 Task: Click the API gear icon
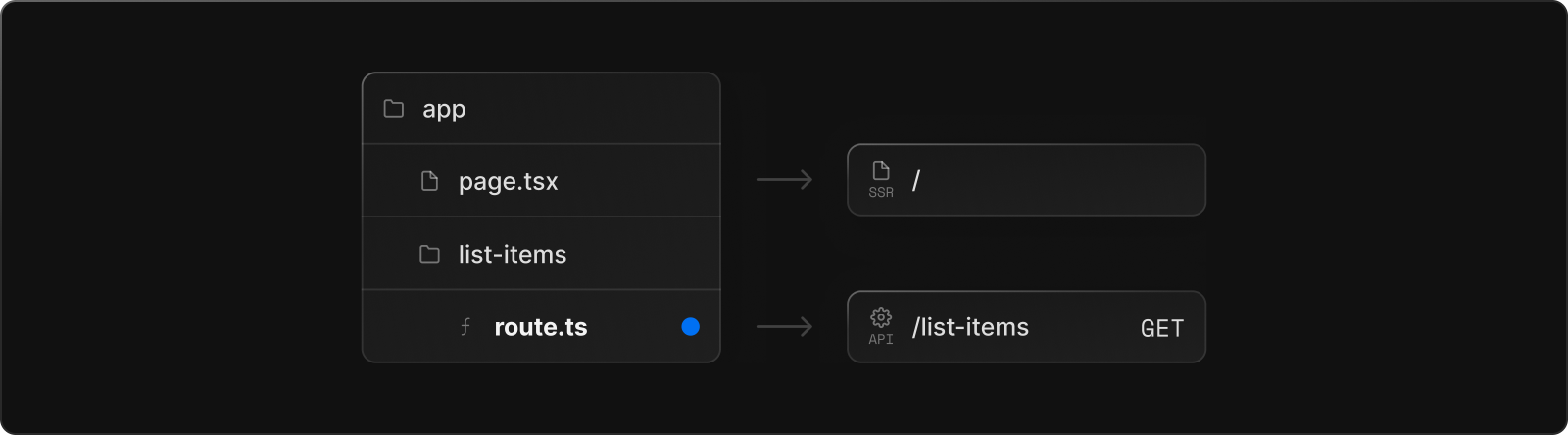pos(881,316)
